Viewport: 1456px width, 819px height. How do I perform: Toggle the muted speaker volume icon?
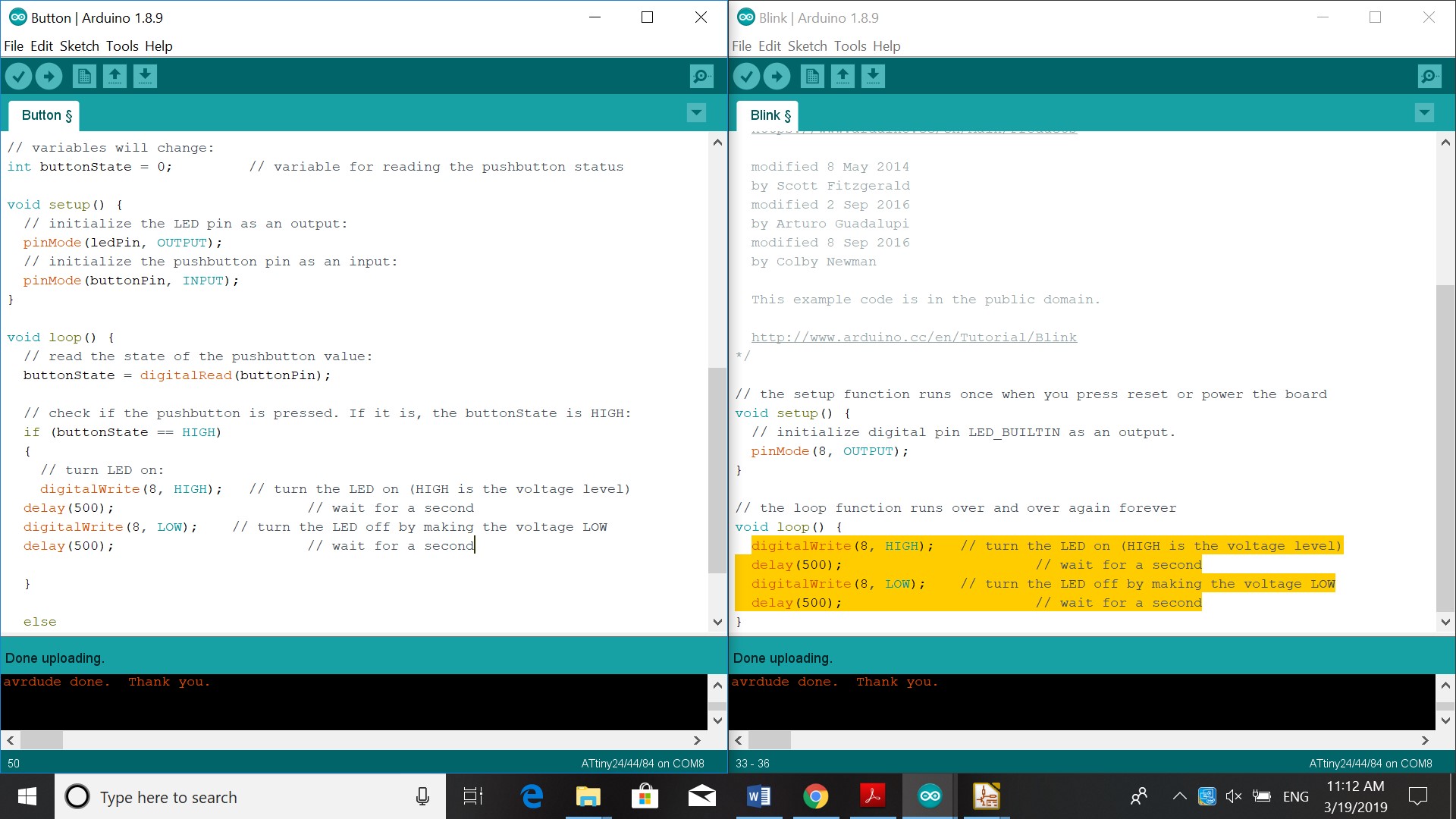pos(1234,796)
